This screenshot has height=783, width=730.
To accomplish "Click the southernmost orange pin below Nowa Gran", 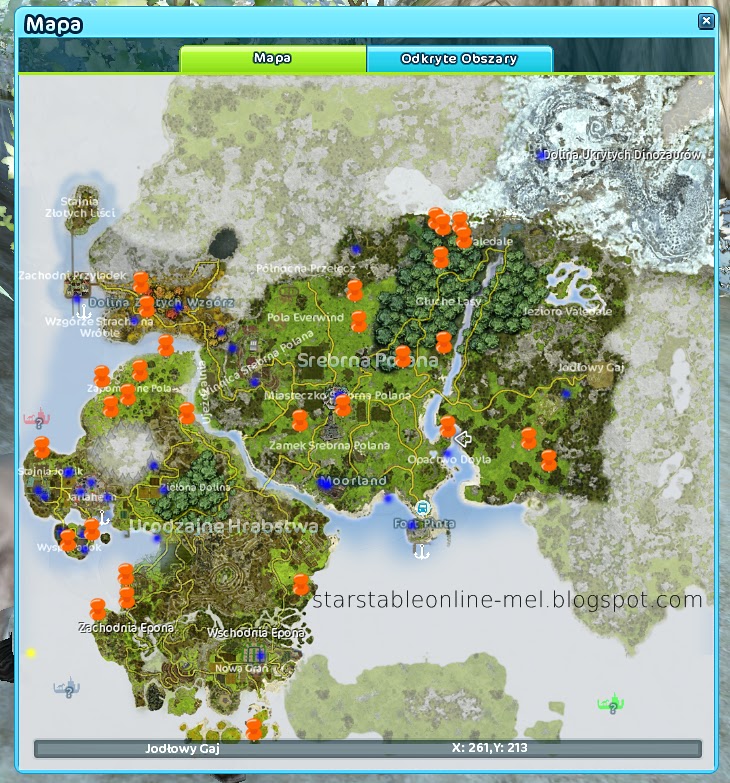I will [x=254, y=729].
